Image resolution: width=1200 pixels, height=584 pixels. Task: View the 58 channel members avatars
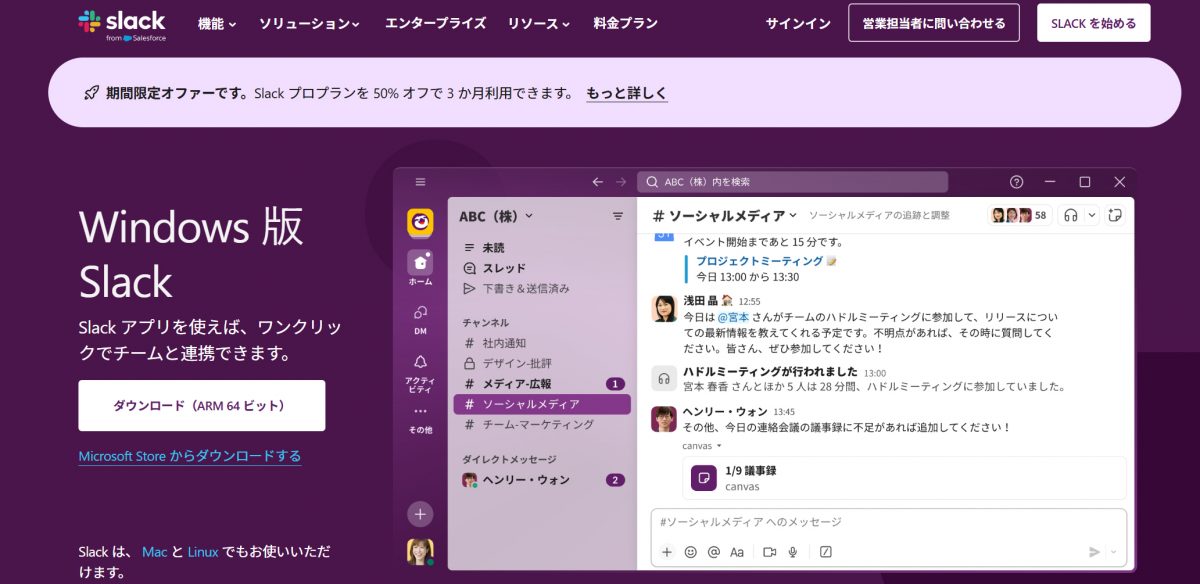[x=1019, y=215]
